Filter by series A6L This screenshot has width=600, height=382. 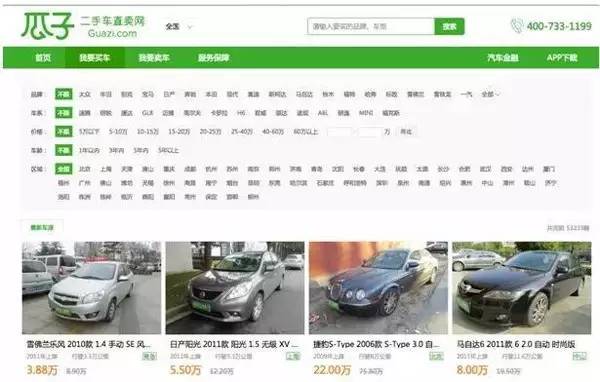(323, 113)
